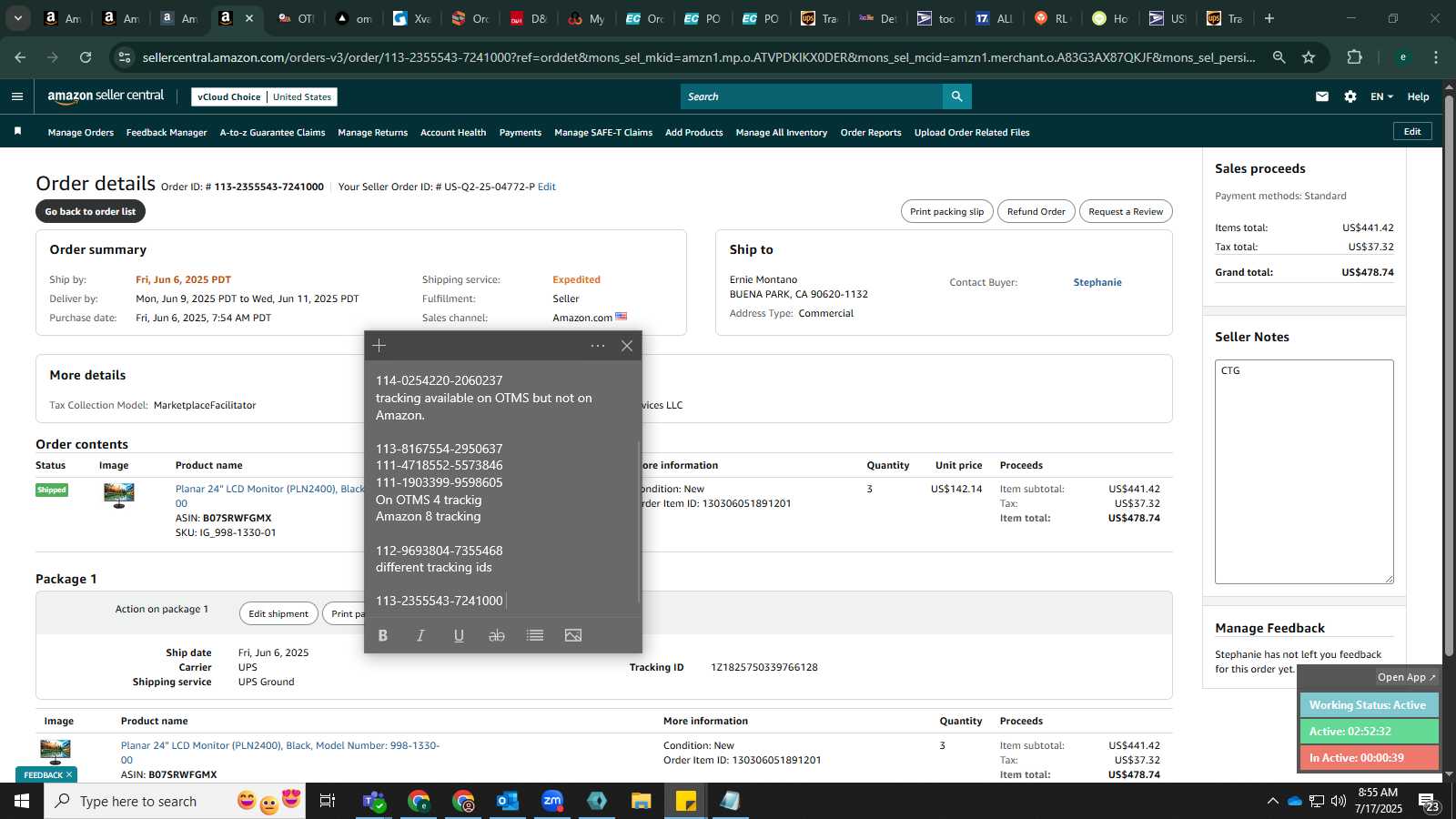Screen dimensions: 1456x819
Task: Open the mail messages icon
Action: (1322, 96)
